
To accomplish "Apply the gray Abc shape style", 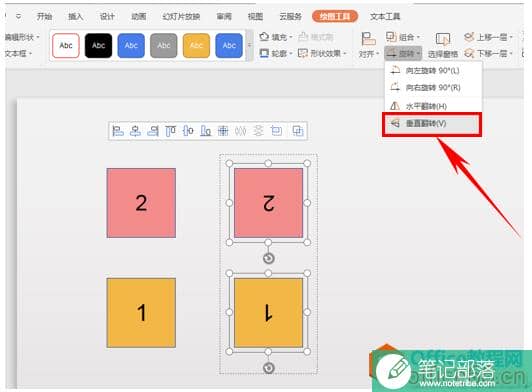I will click(164, 45).
